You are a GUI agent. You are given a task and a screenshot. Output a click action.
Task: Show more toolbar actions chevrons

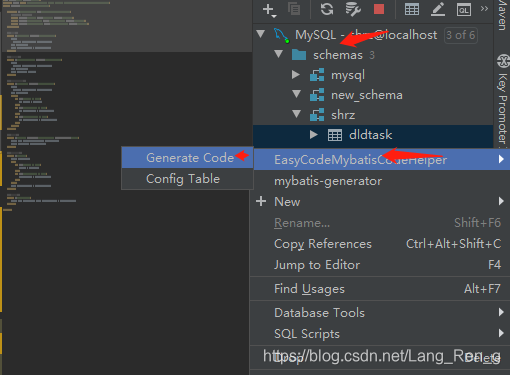coord(484,9)
